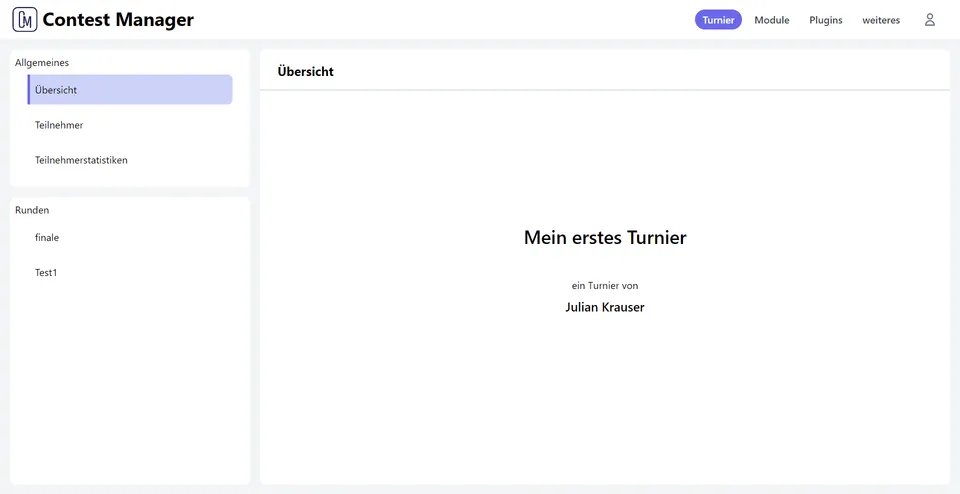Open the Module menu
This screenshot has height=494, width=960.
coord(771,20)
